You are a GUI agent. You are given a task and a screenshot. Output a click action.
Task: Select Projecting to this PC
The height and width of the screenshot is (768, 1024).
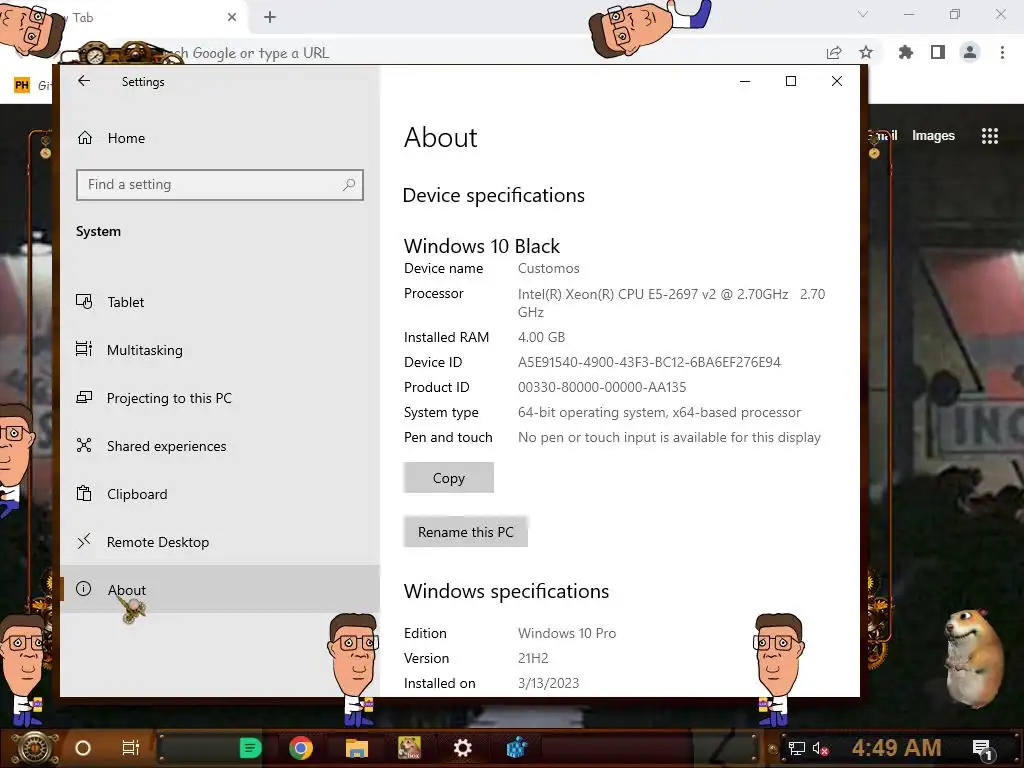click(219, 398)
